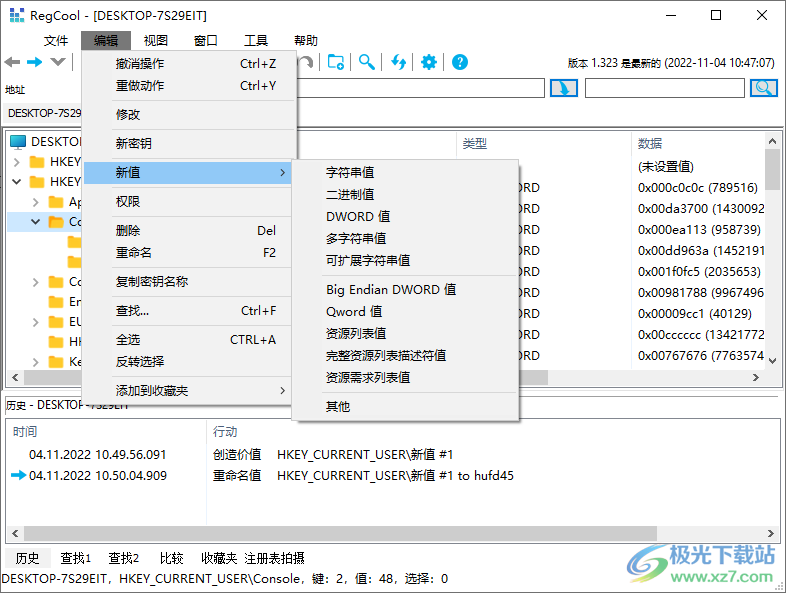The image size is (786, 593).
Task: Choose 新密钥 in the edit menu
Action: [x=188, y=144]
